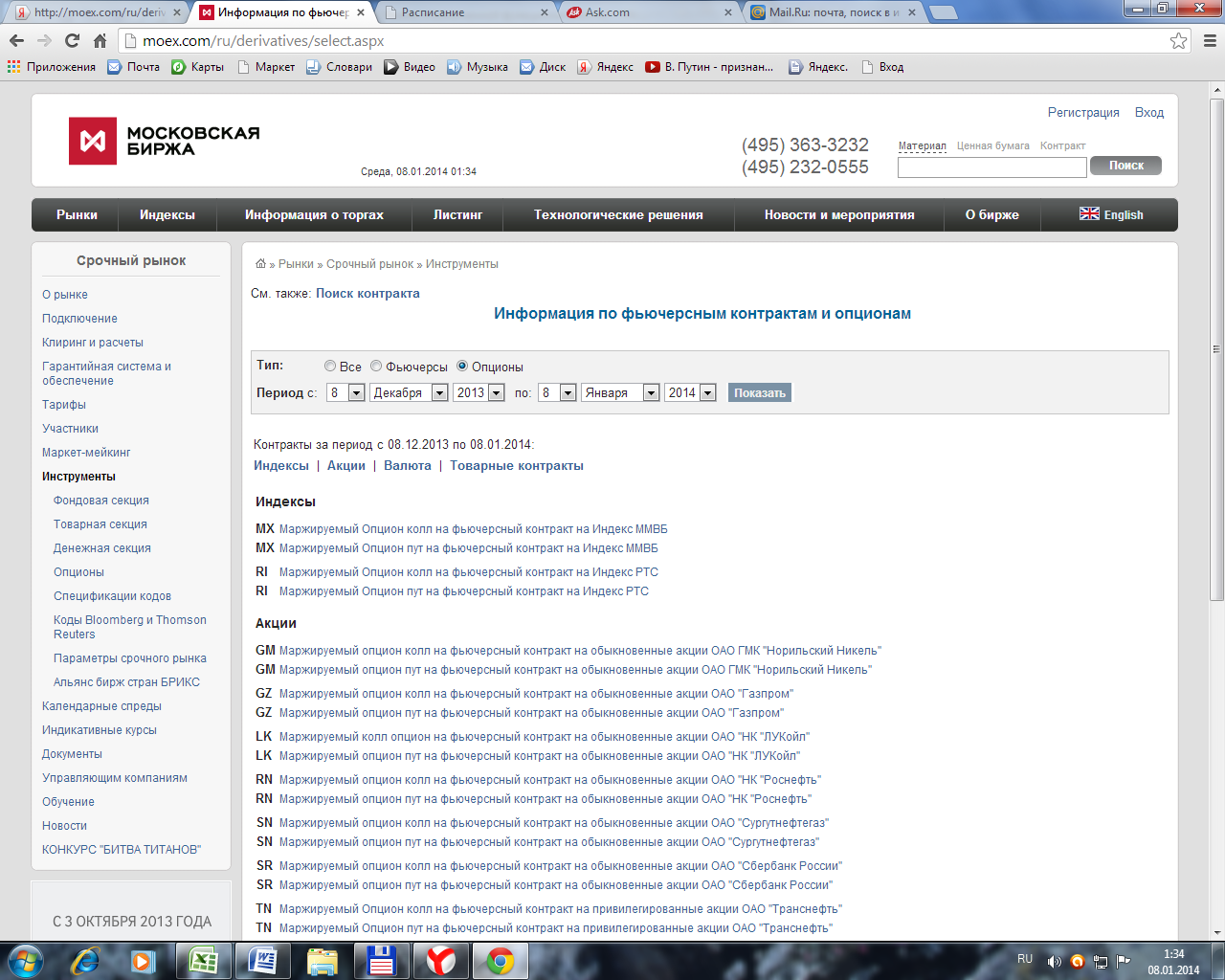
Task: Reload the page with refresh icon
Action: tap(72, 40)
